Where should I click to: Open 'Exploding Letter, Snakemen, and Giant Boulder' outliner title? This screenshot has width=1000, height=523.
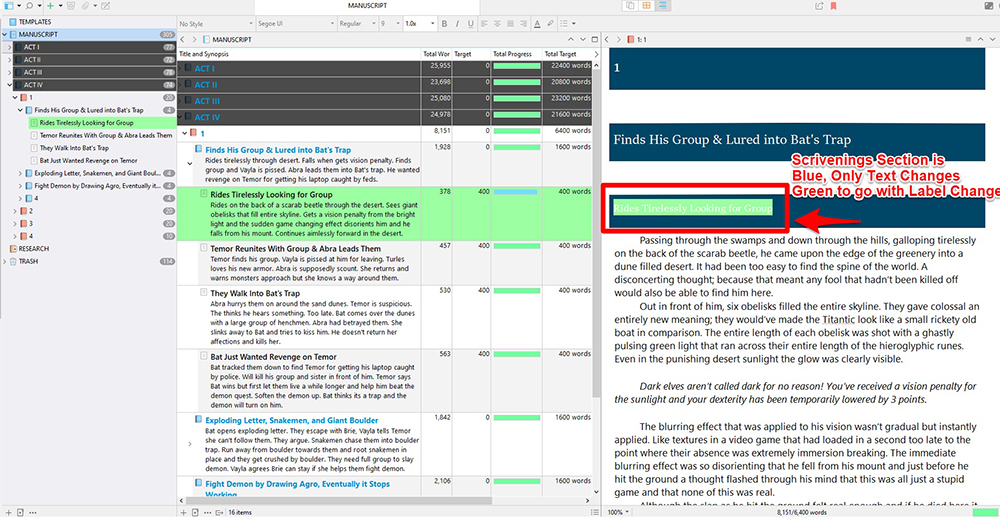click(291, 420)
